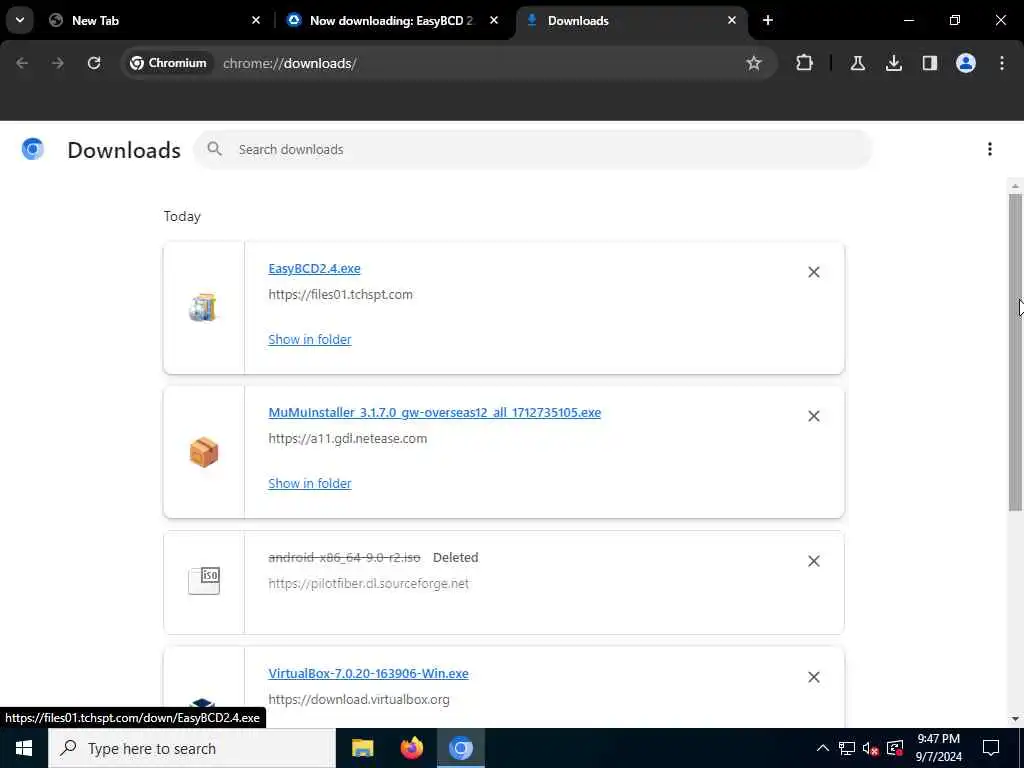Click the Chromium logo beside Downloads title
The image size is (1024, 768).
[33, 150]
